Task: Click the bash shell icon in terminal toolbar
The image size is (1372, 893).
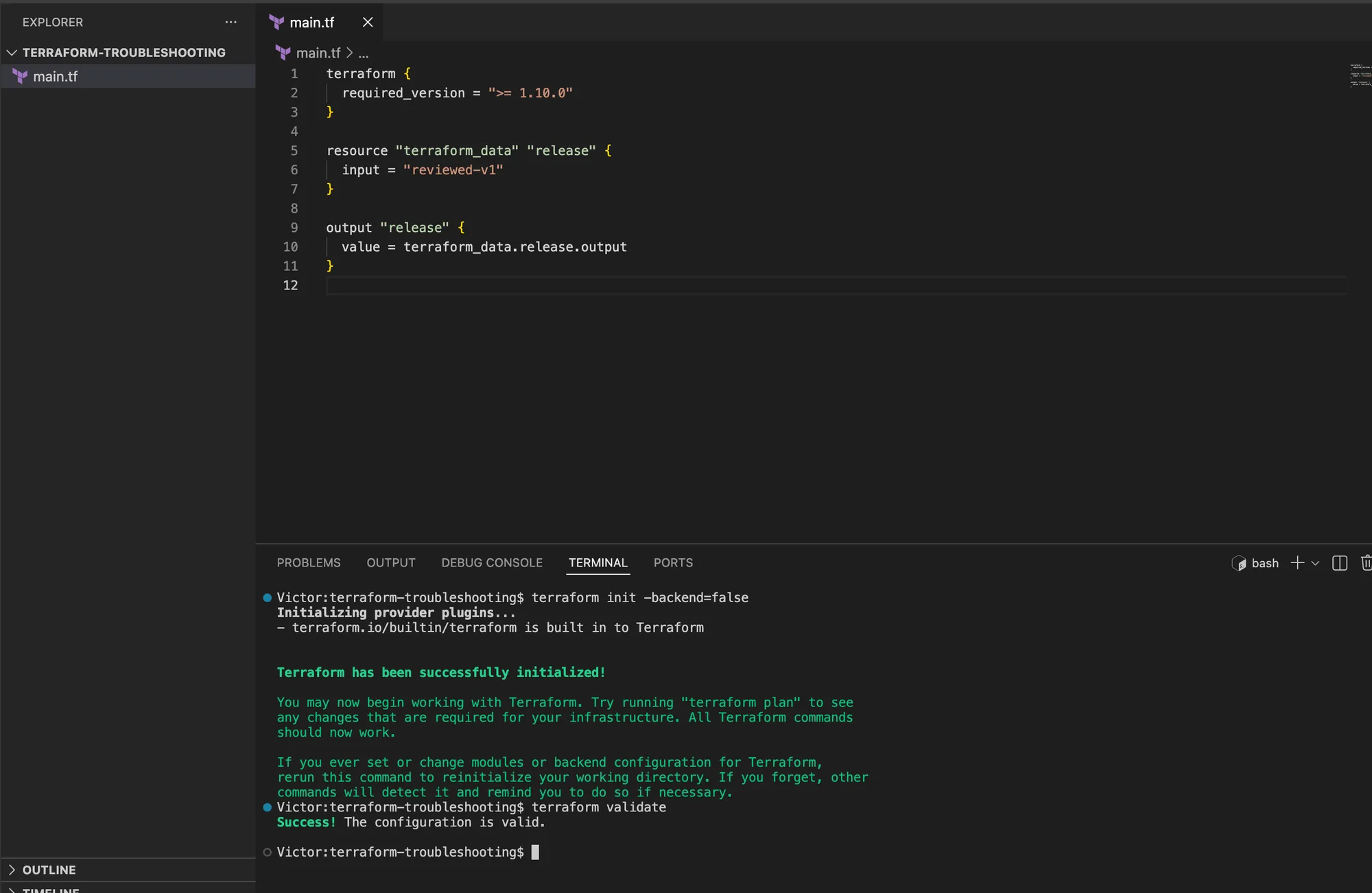Action: click(1239, 563)
